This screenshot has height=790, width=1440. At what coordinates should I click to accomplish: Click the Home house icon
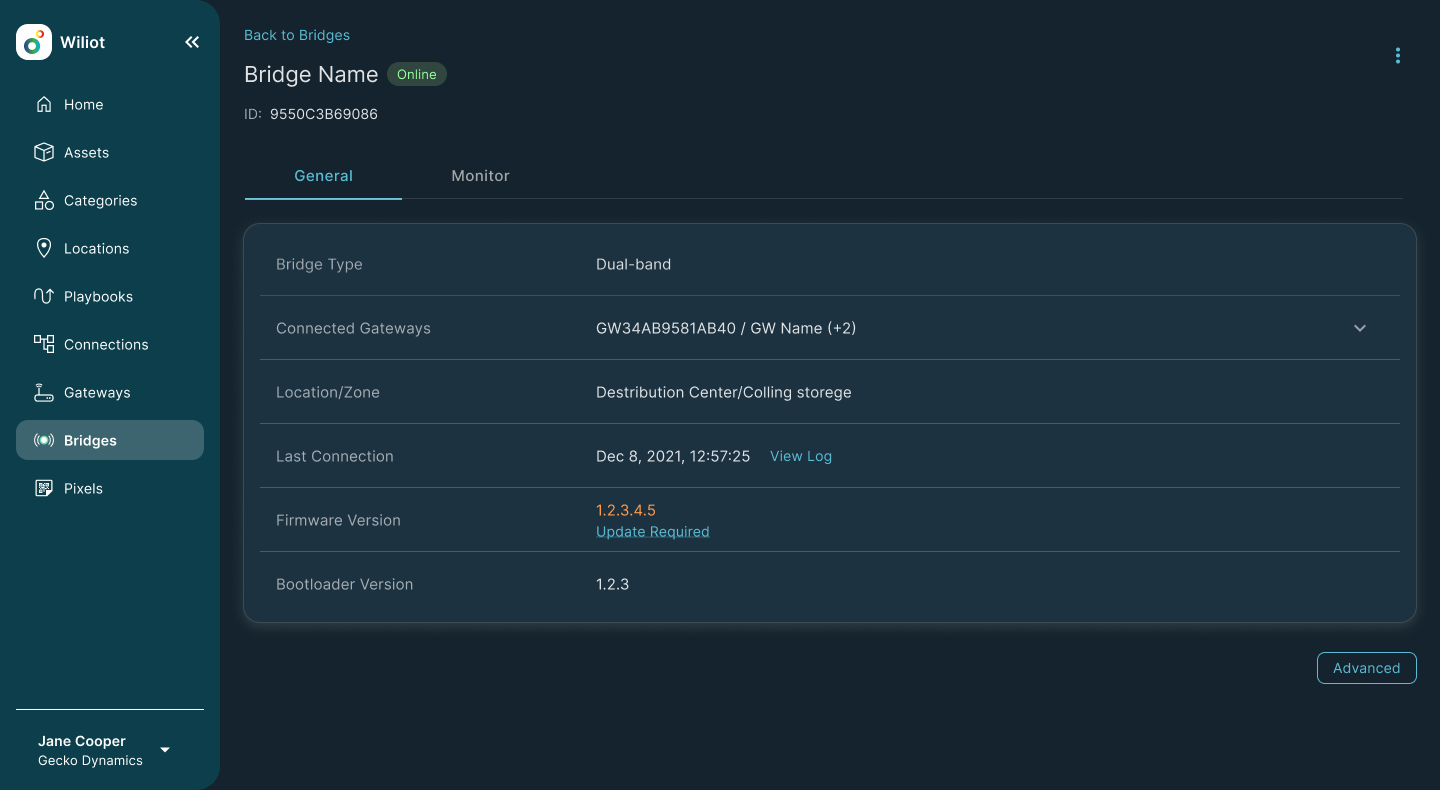tap(44, 104)
